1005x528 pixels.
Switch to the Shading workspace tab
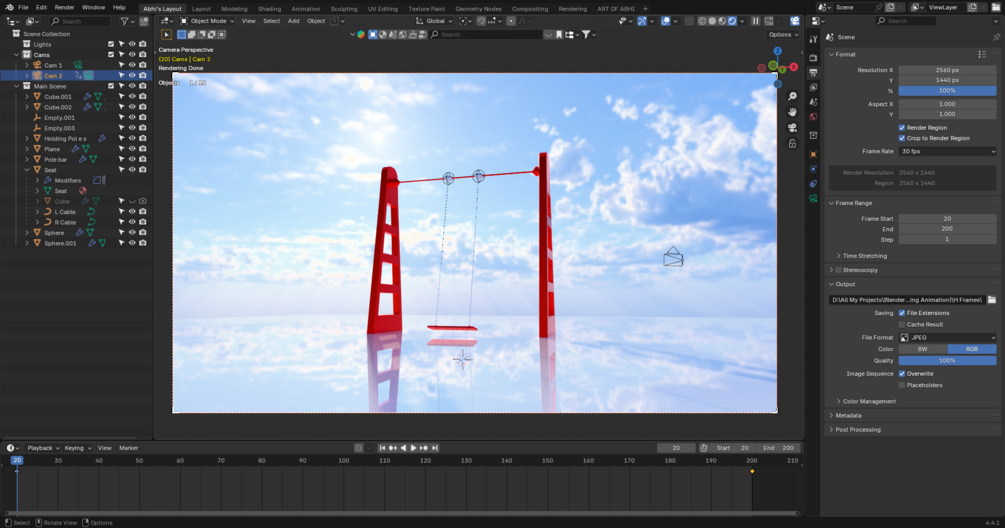point(269,9)
